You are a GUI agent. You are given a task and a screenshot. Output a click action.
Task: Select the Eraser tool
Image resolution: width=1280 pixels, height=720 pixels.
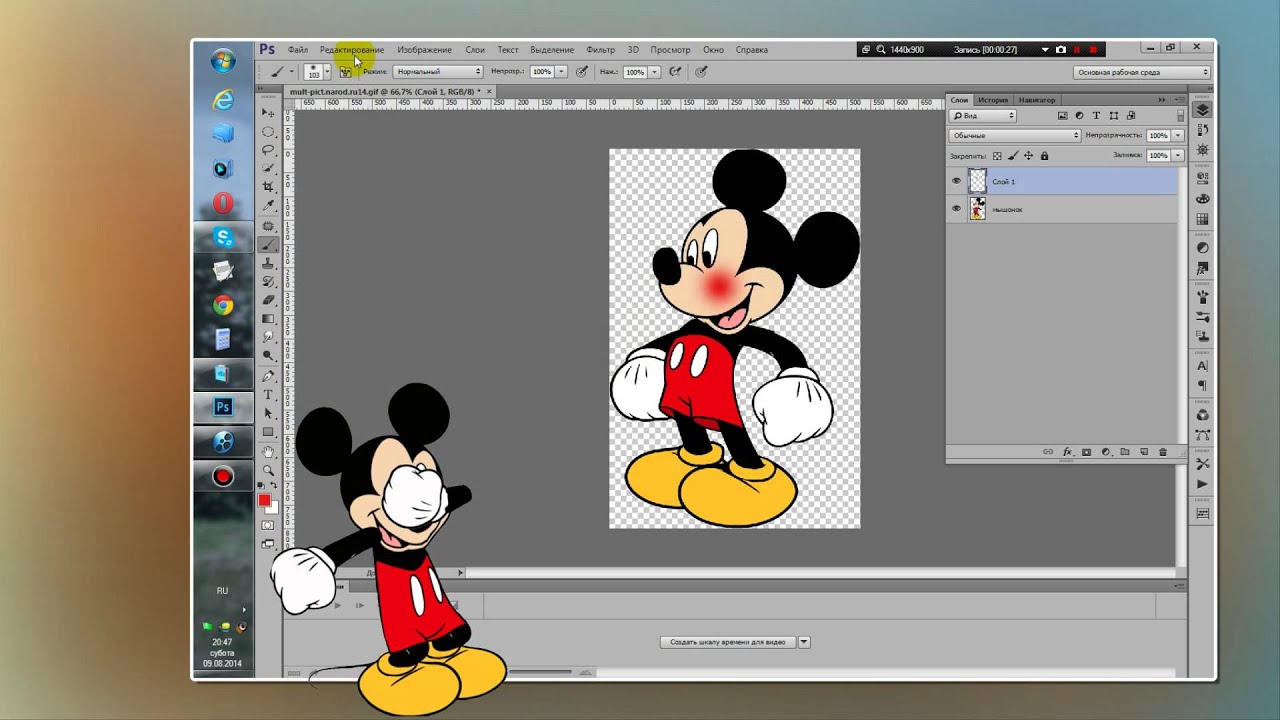pyautogui.click(x=268, y=300)
